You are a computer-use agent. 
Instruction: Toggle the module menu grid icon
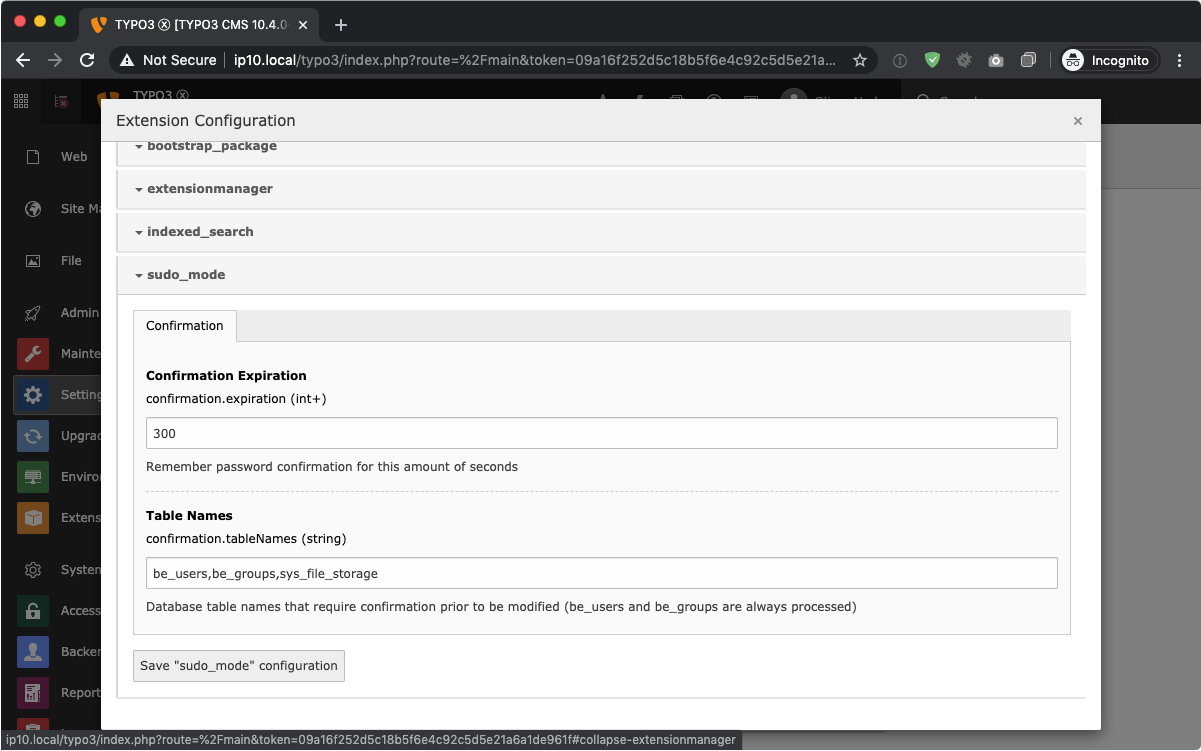point(20,101)
